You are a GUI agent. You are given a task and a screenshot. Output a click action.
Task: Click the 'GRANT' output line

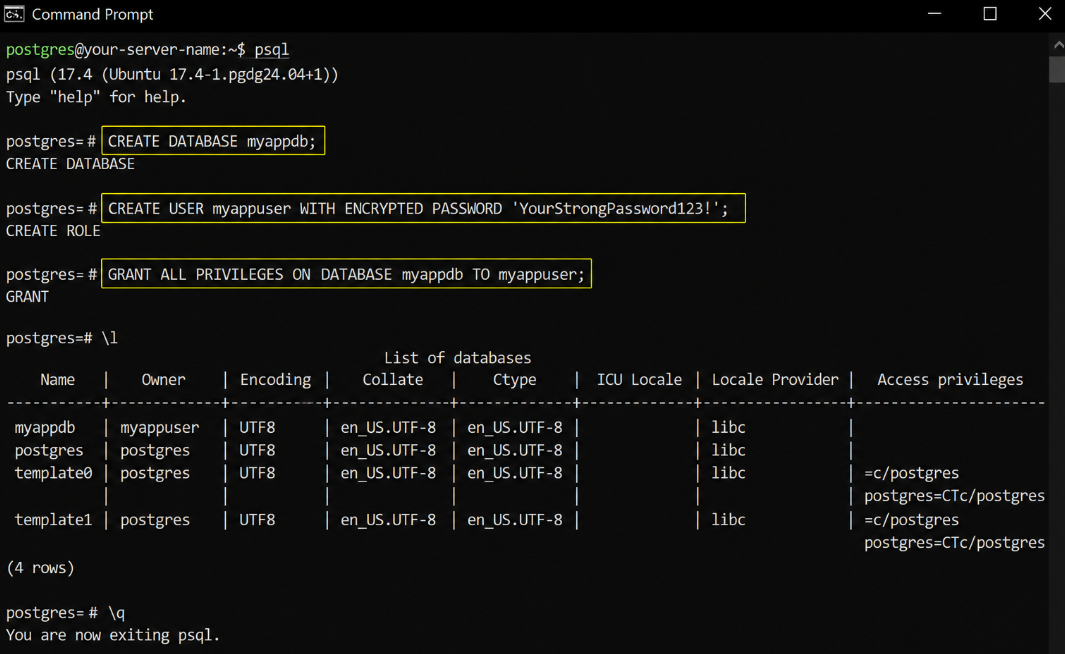[x=27, y=297]
